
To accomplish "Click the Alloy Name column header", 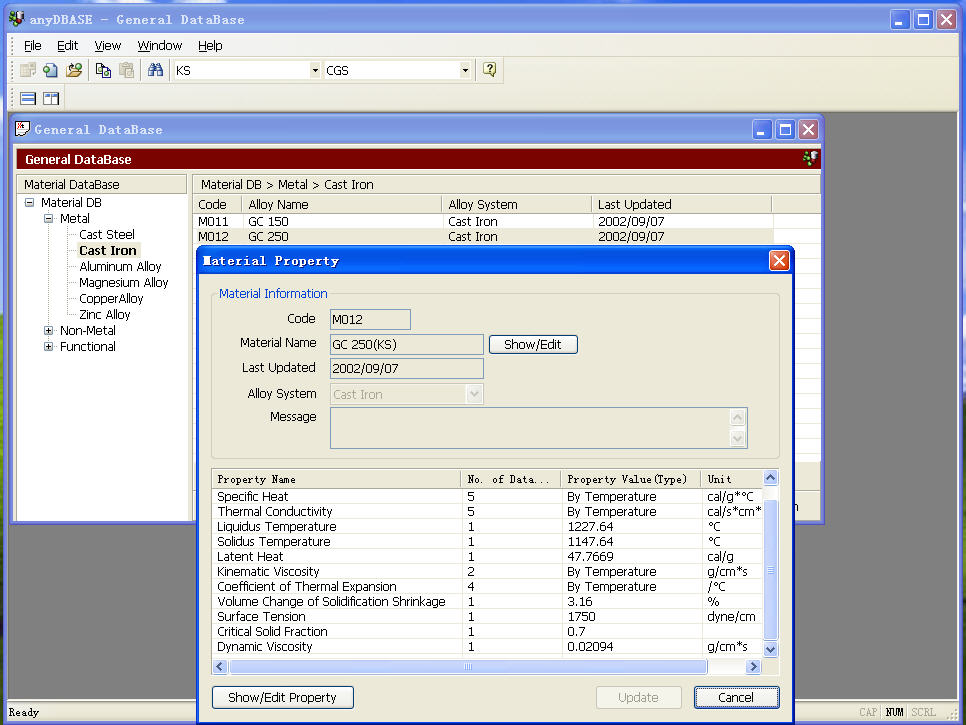I will 342,205.
